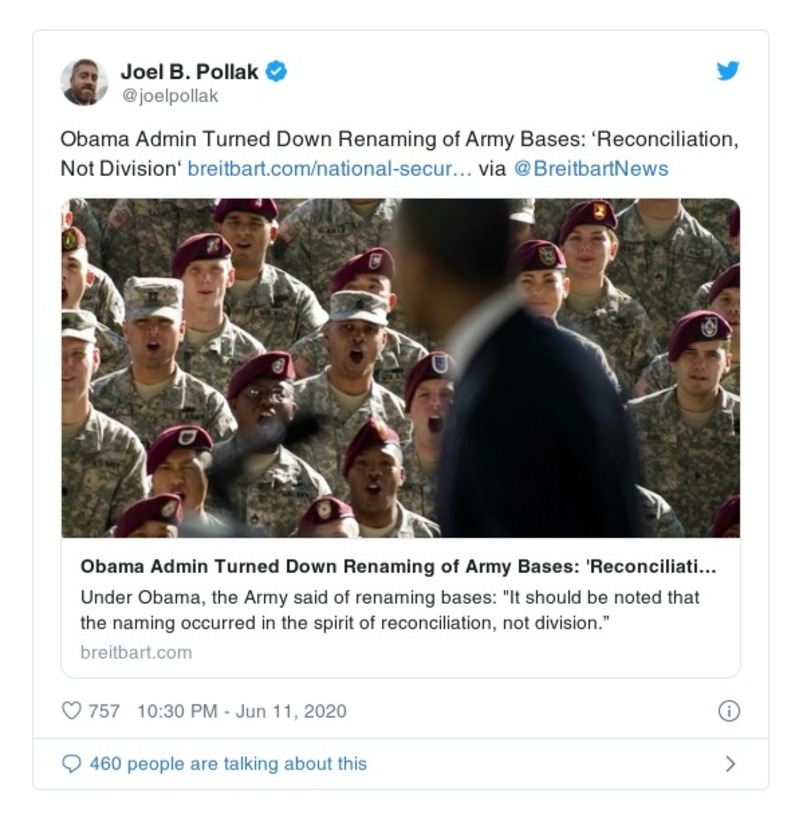Click the Twitter bird logo
This screenshot has width=799, height=837.
pos(728,71)
